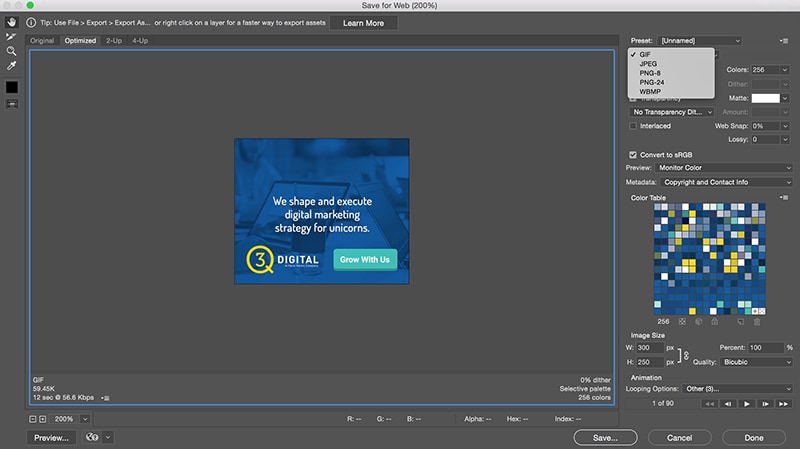Open preview info flyout menu near 56.6 Kbps
This screenshot has width=800, height=449.
[106, 398]
